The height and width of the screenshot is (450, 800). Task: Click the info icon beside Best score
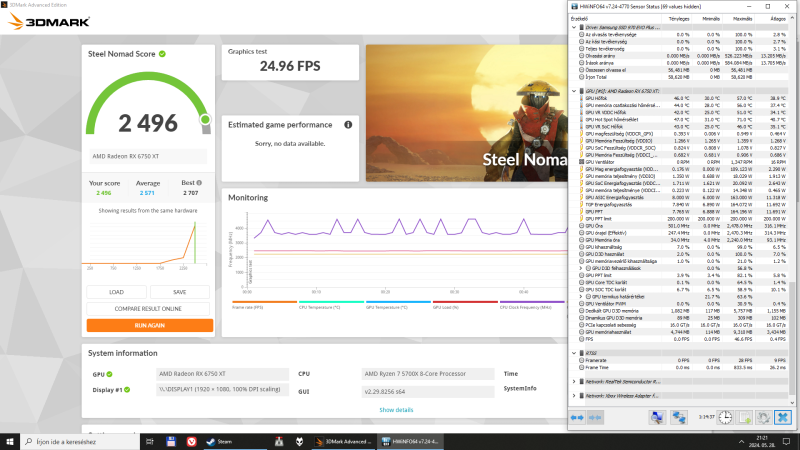point(199,183)
